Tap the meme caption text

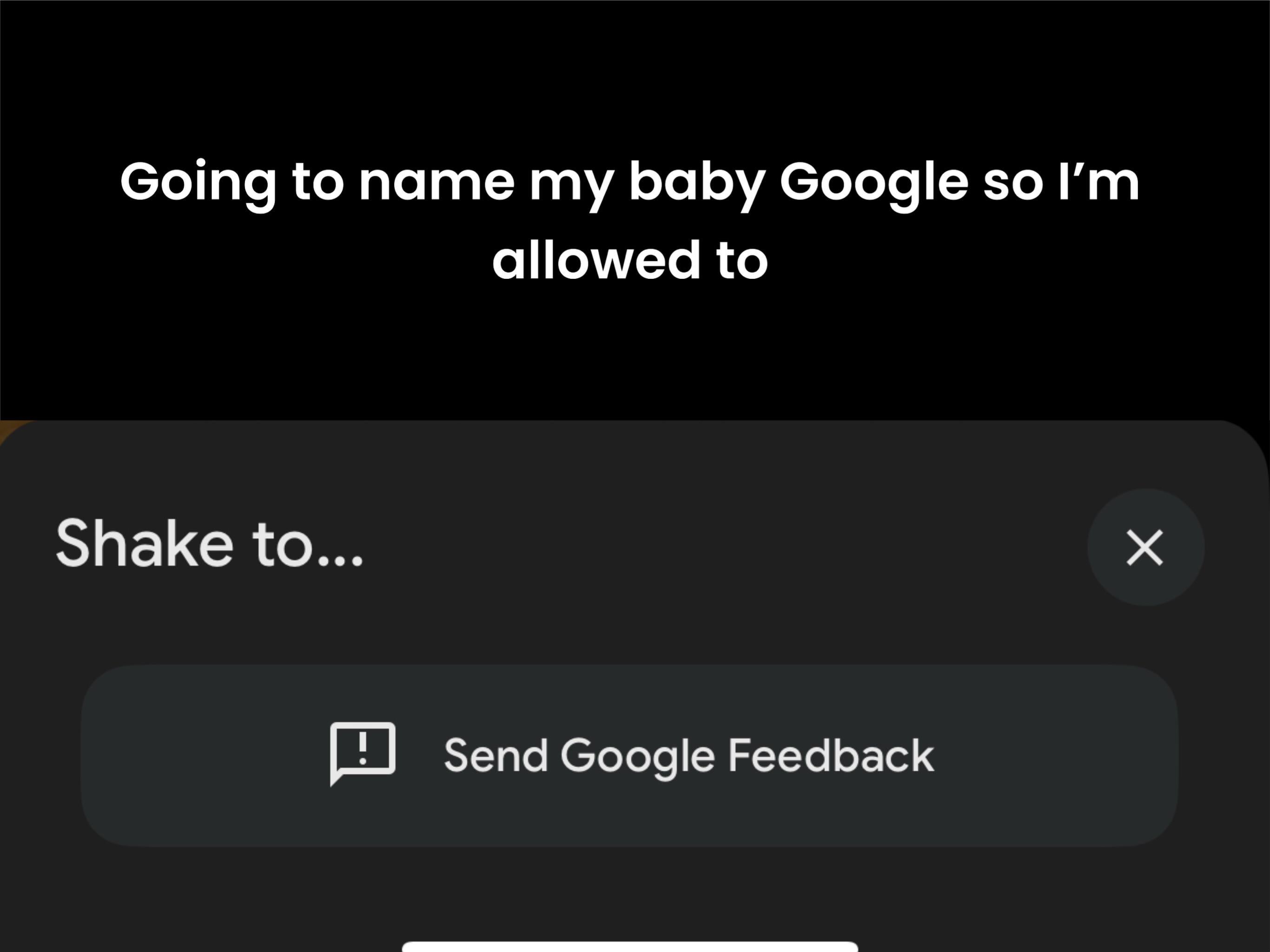coord(630,220)
